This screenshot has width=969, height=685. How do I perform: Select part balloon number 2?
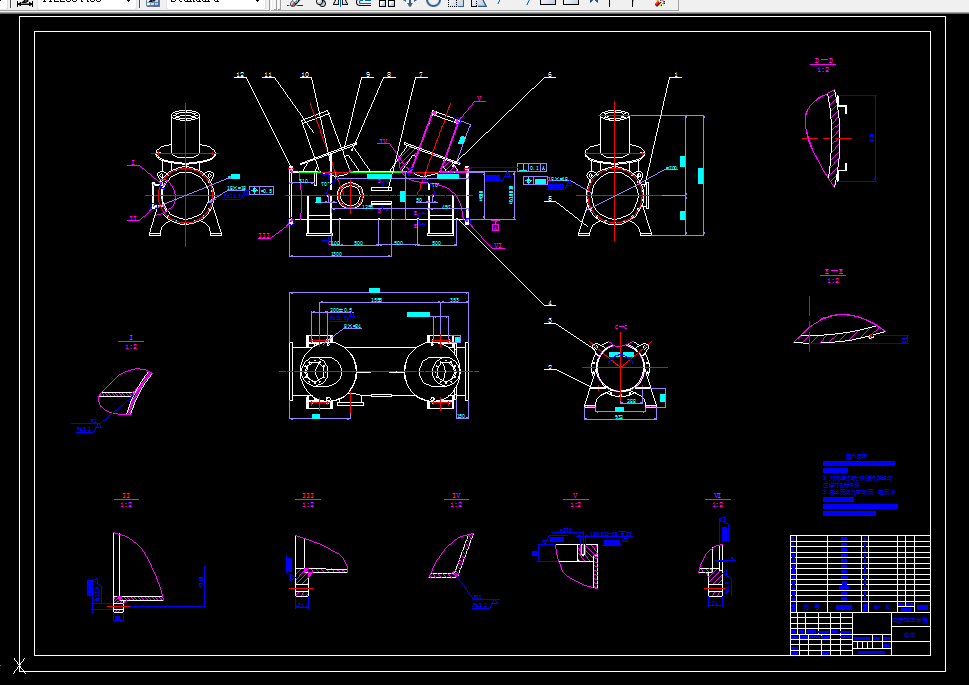[x=550, y=368]
